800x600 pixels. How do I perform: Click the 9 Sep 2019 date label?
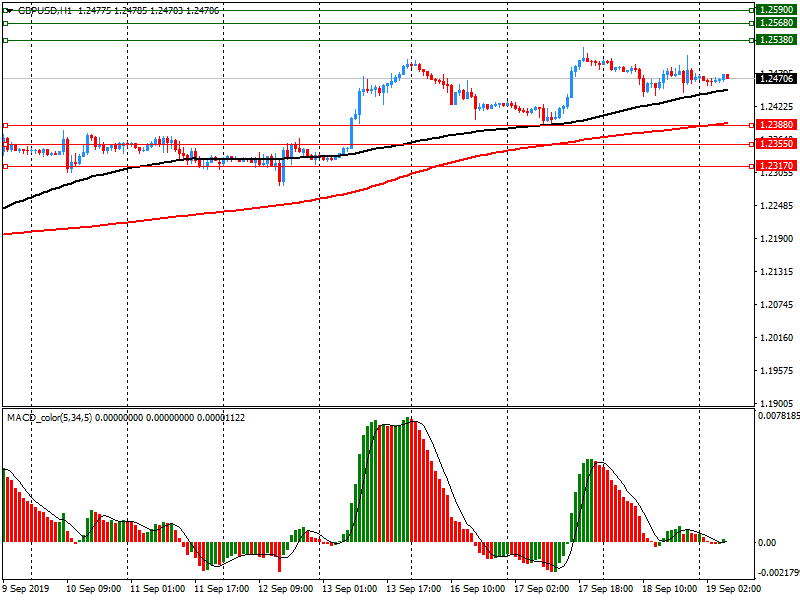[x=26, y=589]
